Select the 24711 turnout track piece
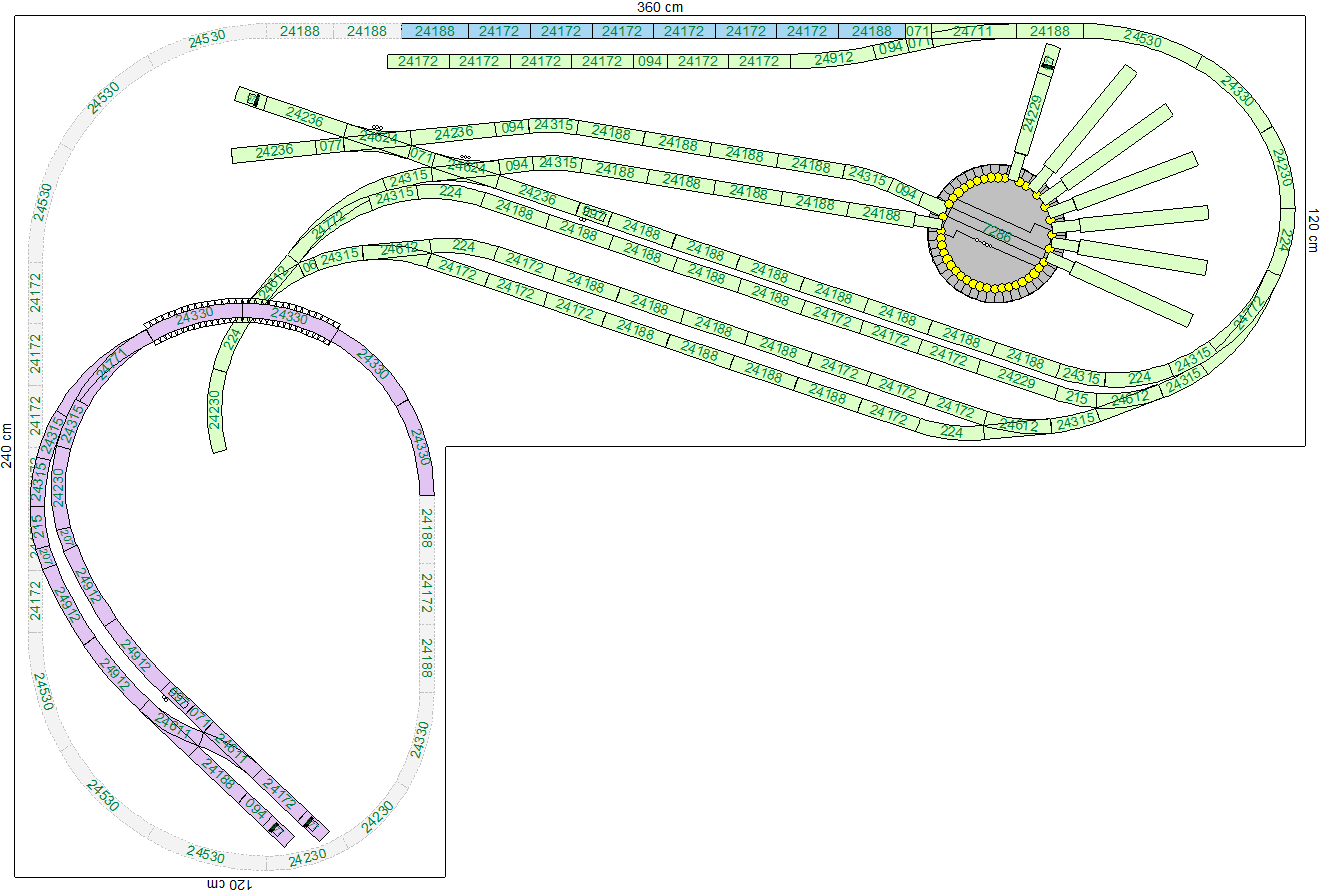Screen dimensions: 1320x892 tap(973, 32)
